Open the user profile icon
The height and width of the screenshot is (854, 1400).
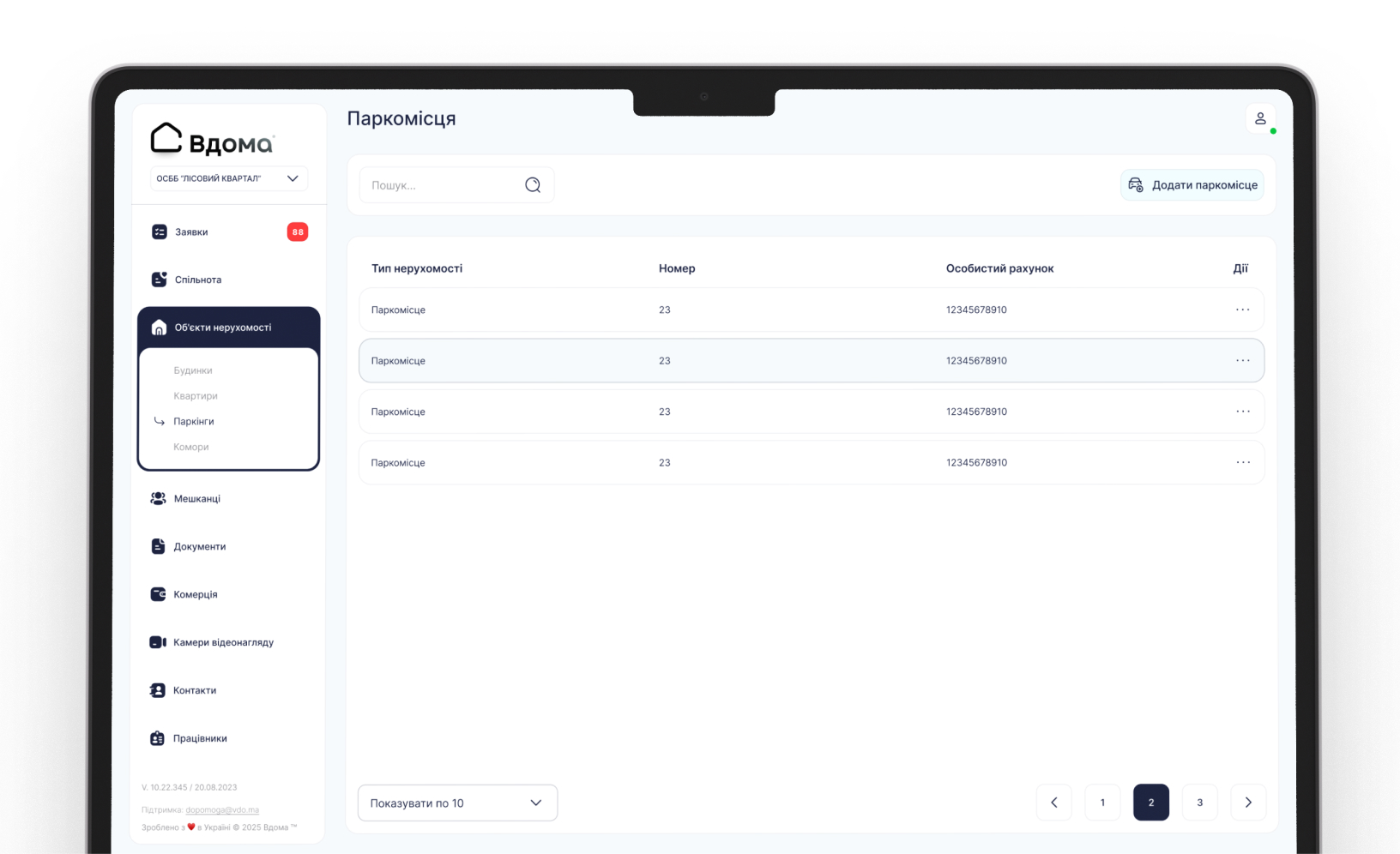(x=1260, y=118)
